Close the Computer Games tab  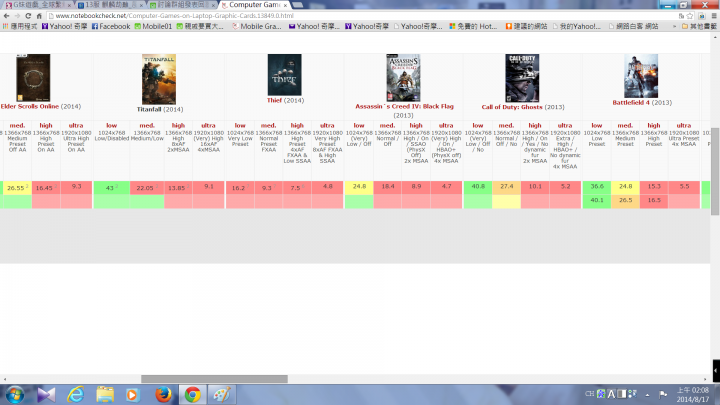tap(285, 5)
